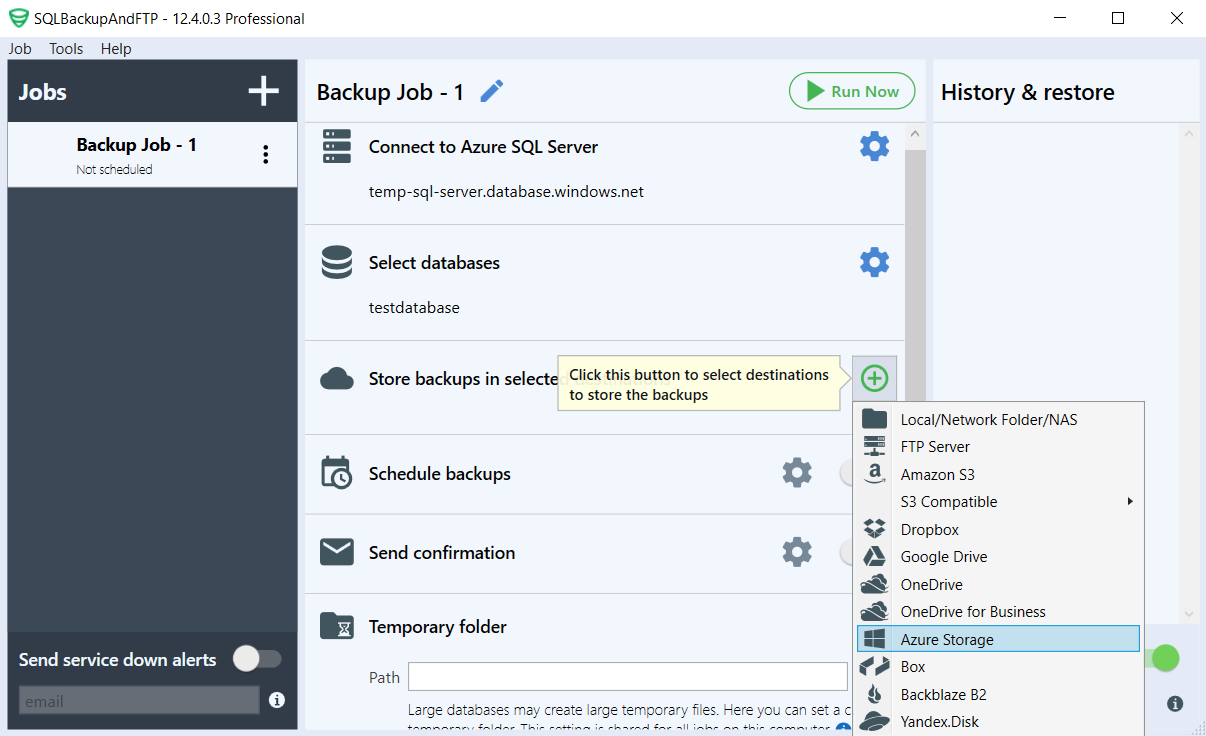Click the Run Now button
1206x736 pixels.
[852, 91]
